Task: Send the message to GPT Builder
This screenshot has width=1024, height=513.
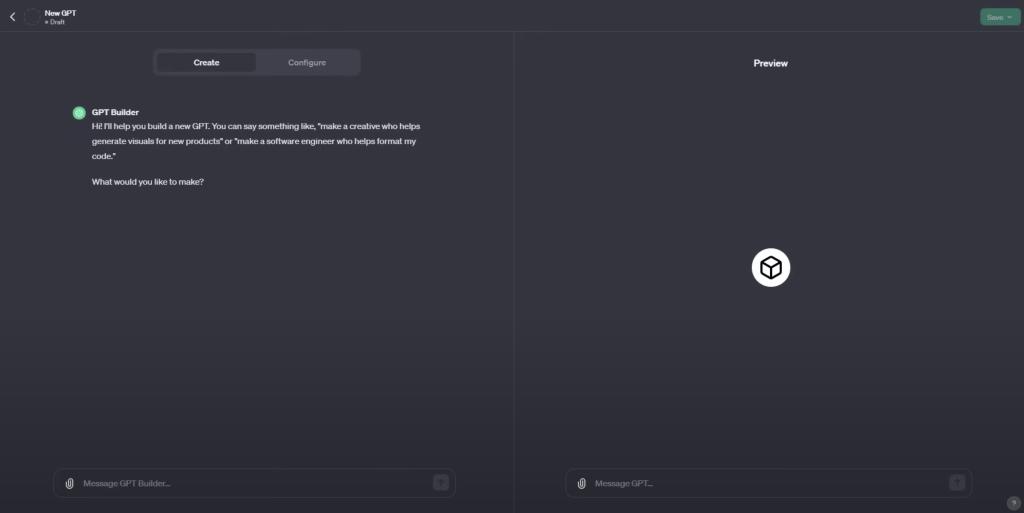Action: (441, 483)
